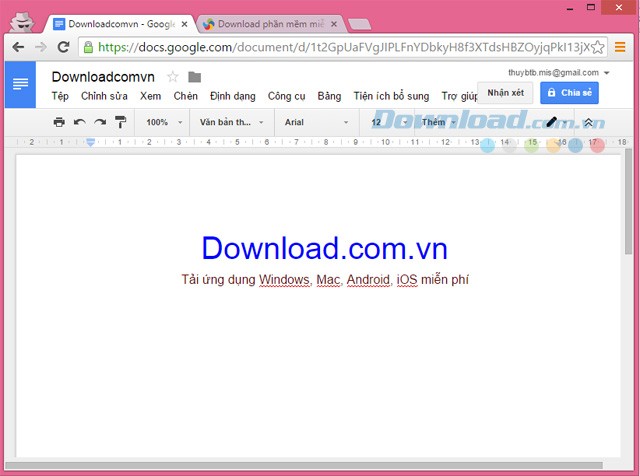Open the Chỉnh sửa menu

click(104, 96)
